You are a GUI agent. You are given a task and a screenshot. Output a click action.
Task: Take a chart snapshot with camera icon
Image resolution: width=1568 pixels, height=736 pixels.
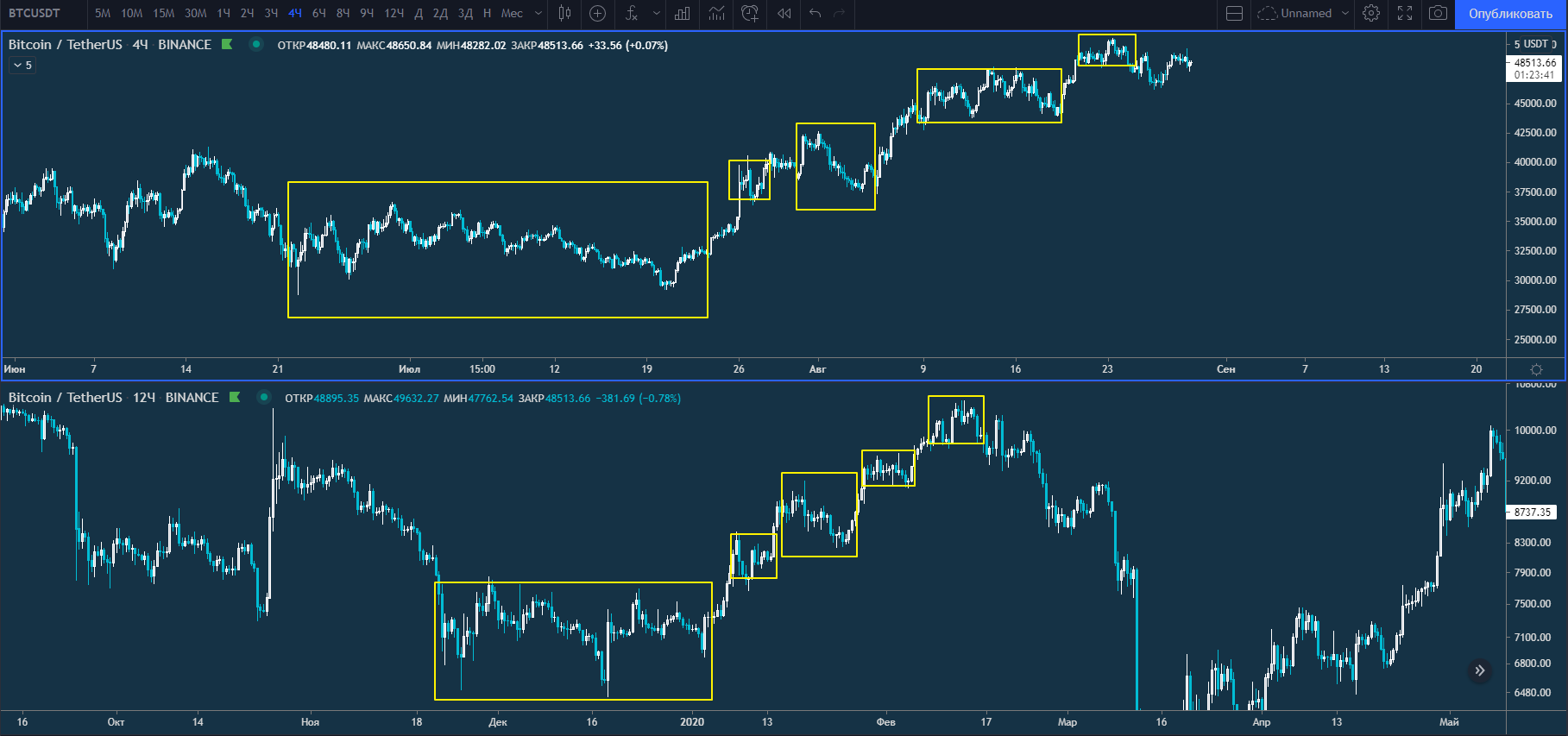[x=1438, y=13]
